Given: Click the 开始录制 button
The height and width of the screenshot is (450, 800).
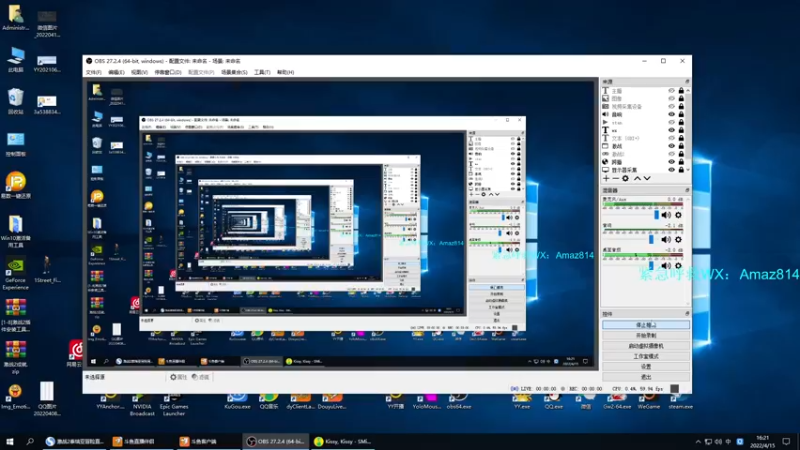Looking at the screenshot, I should coord(646,336).
